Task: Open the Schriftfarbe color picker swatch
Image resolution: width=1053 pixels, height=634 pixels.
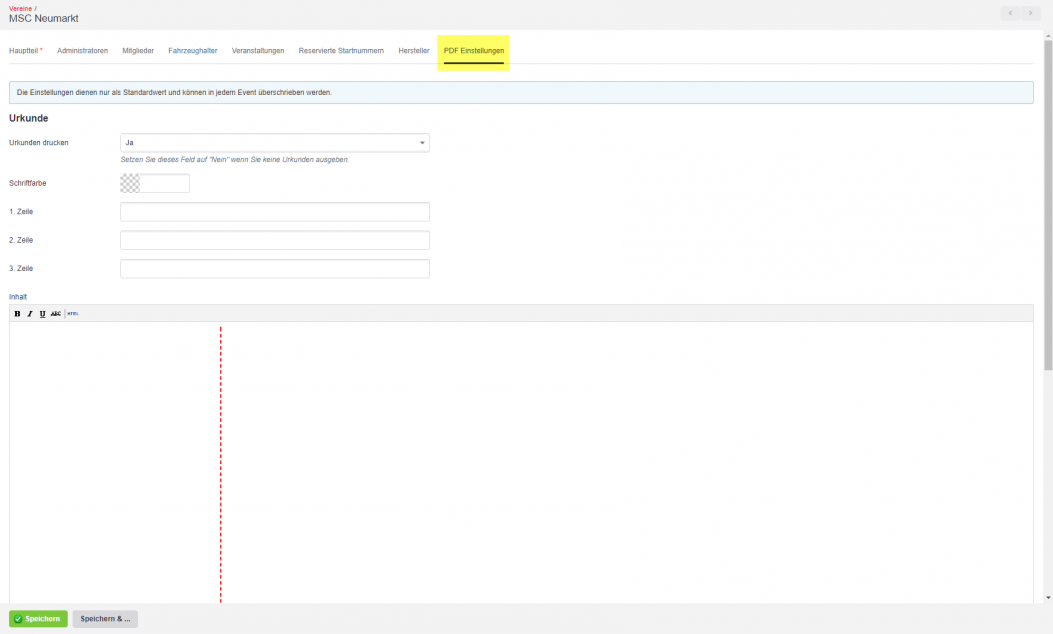Action: point(130,183)
